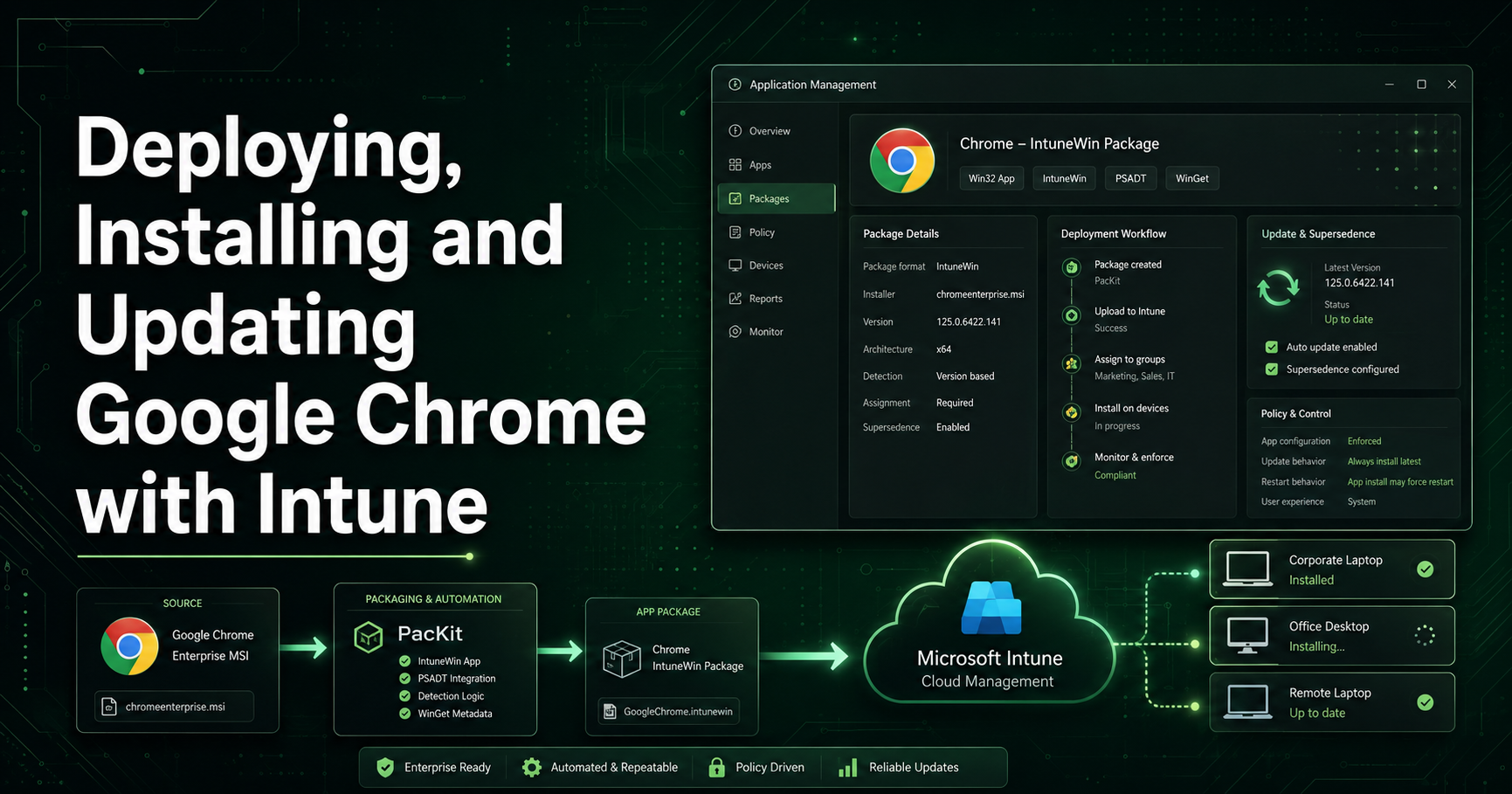The height and width of the screenshot is (794, 1512).
Task: Click the Office Desktop installing spinner
Action: (x=1425, y=636)
